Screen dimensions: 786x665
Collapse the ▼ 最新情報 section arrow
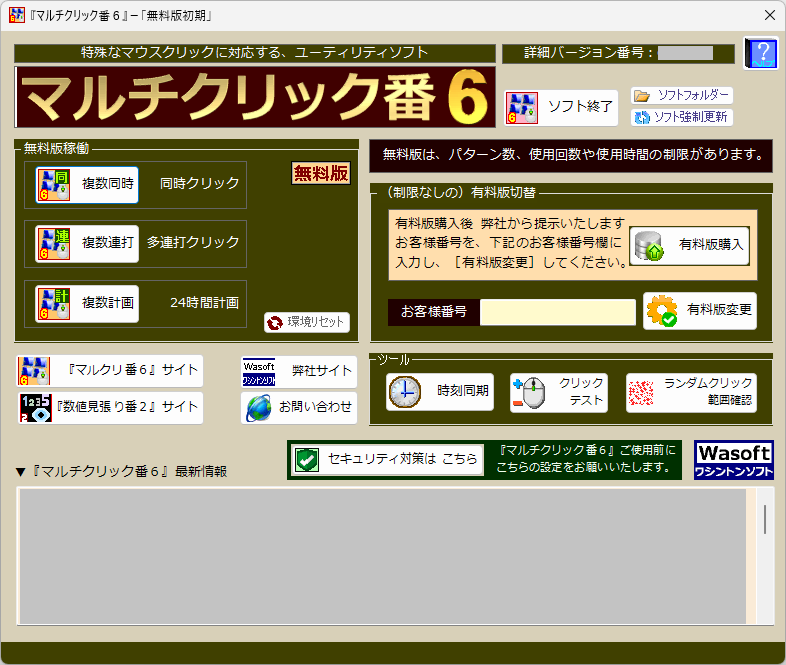pyautogui.click(x=21, y=472)
